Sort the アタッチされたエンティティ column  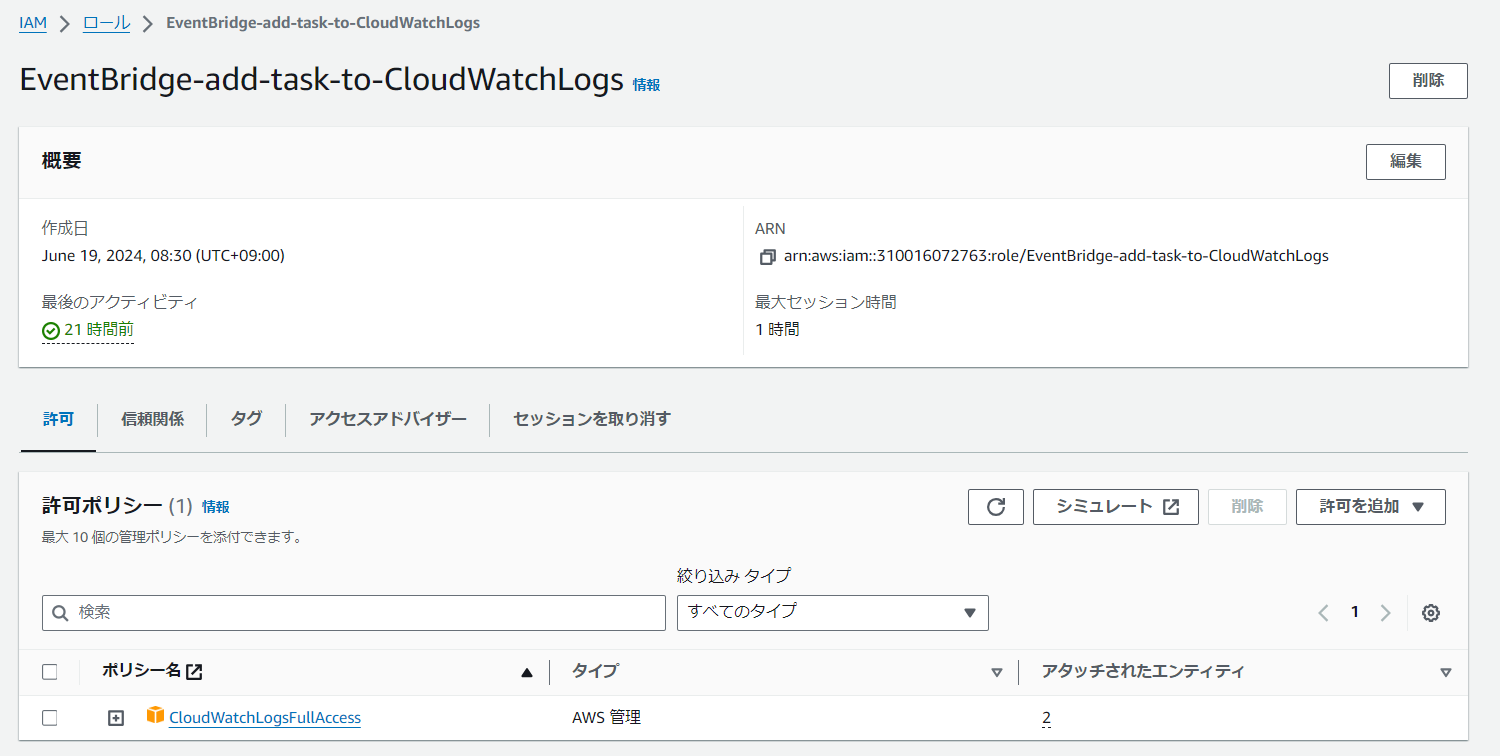(1445, 673)
